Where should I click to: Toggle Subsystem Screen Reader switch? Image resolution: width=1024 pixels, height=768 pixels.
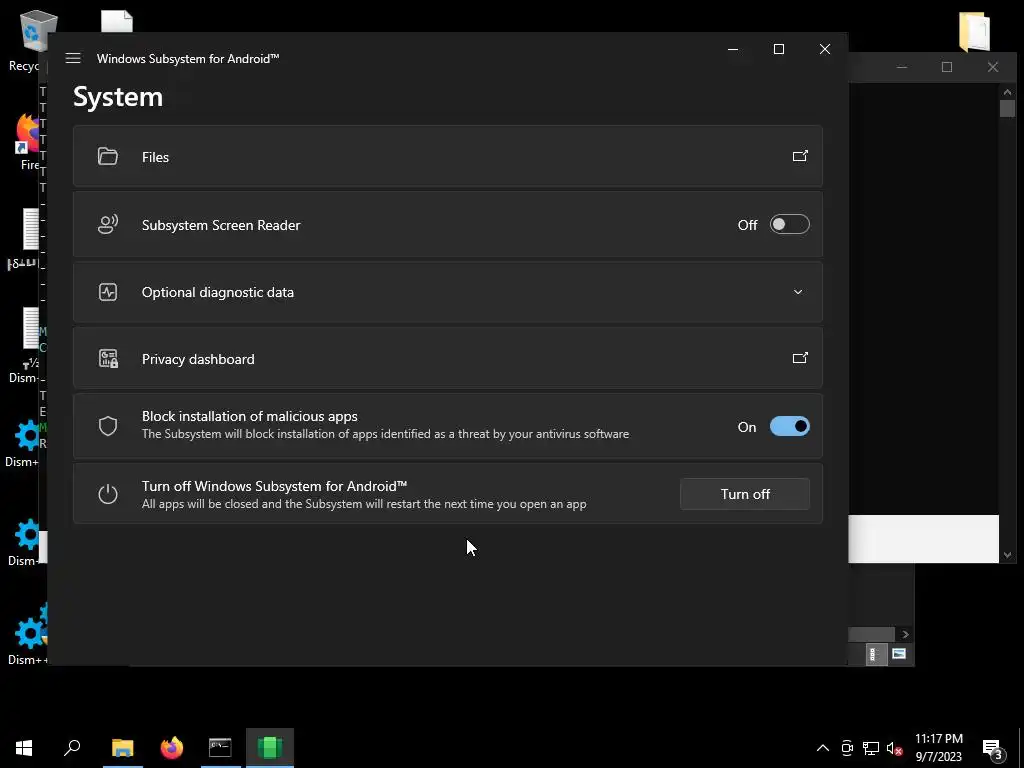point(790,225)
